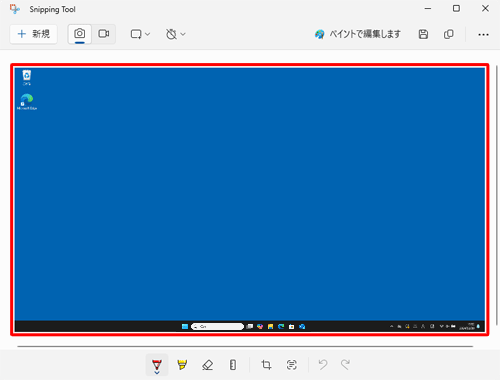Screen dimensions: 500x380
Task: Save the snip with the floppy disk icon
Action: 423,34
